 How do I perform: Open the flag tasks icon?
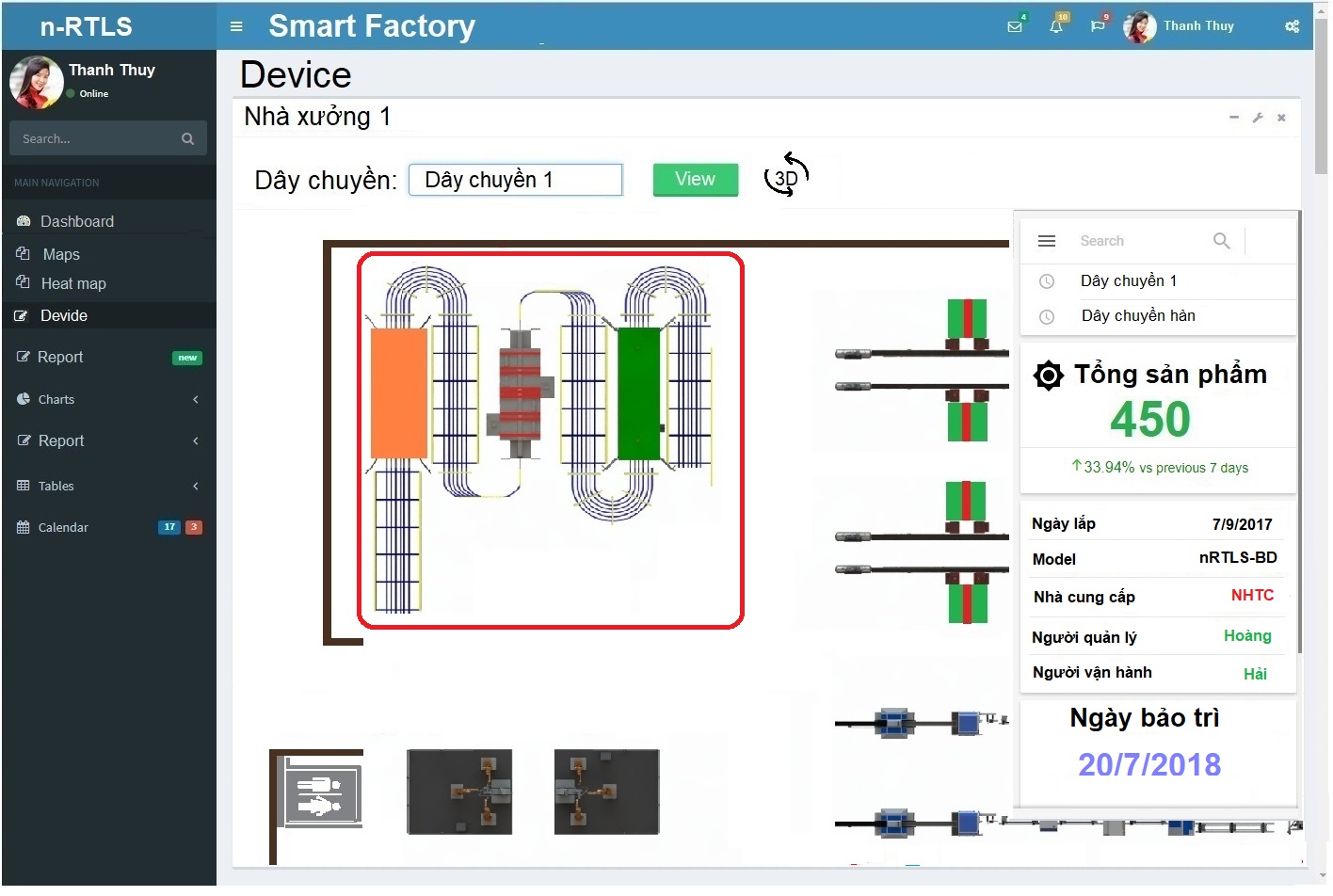click(x=1098, y=26)
